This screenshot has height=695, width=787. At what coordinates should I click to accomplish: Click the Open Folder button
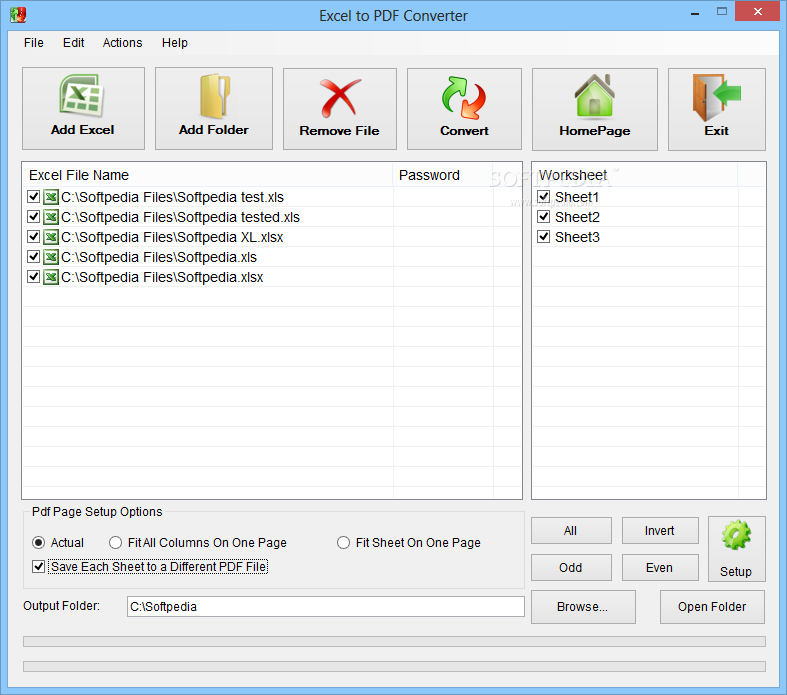click(712, 607)
